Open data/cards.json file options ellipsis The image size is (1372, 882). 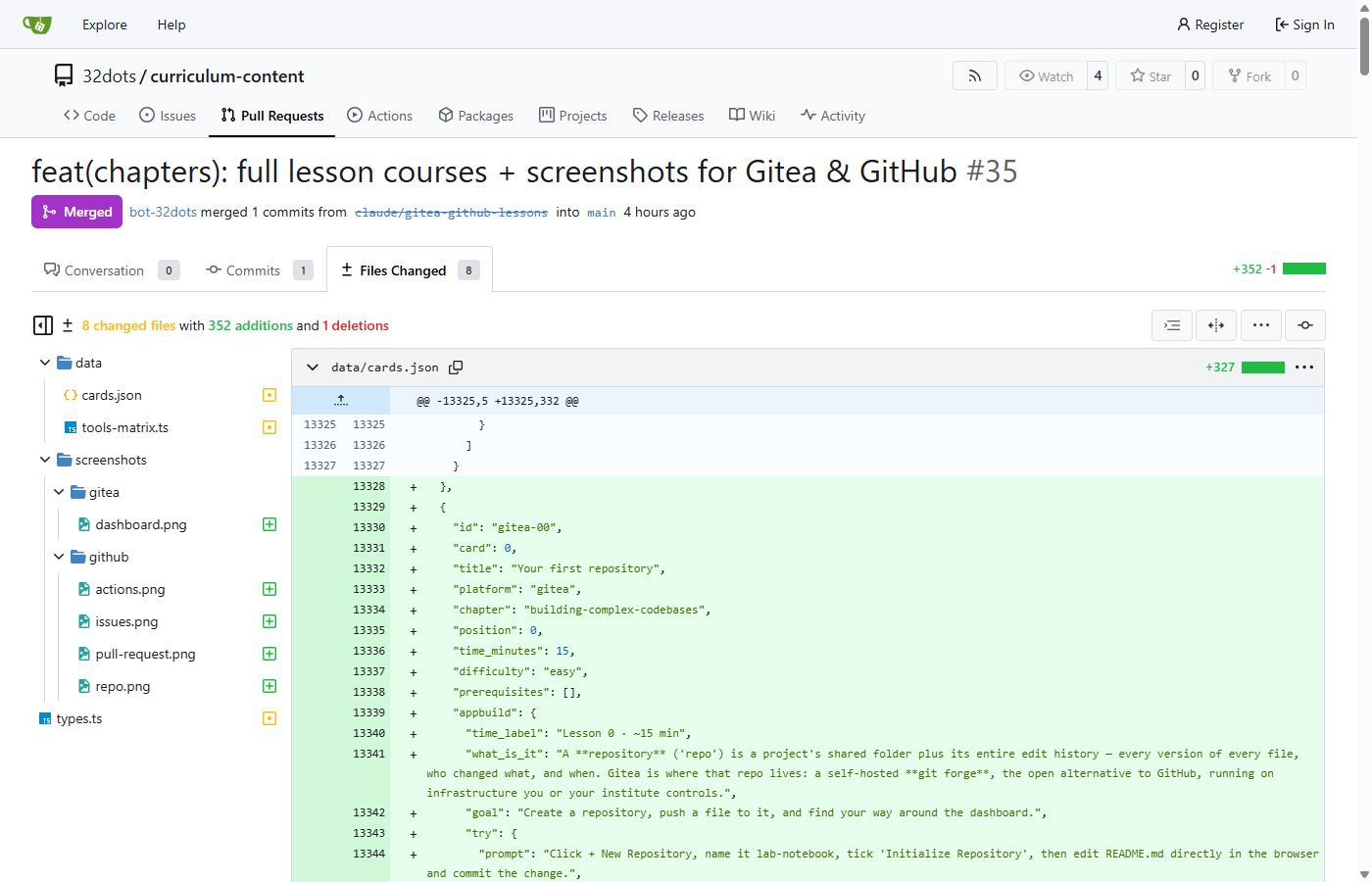[1304, 367]
